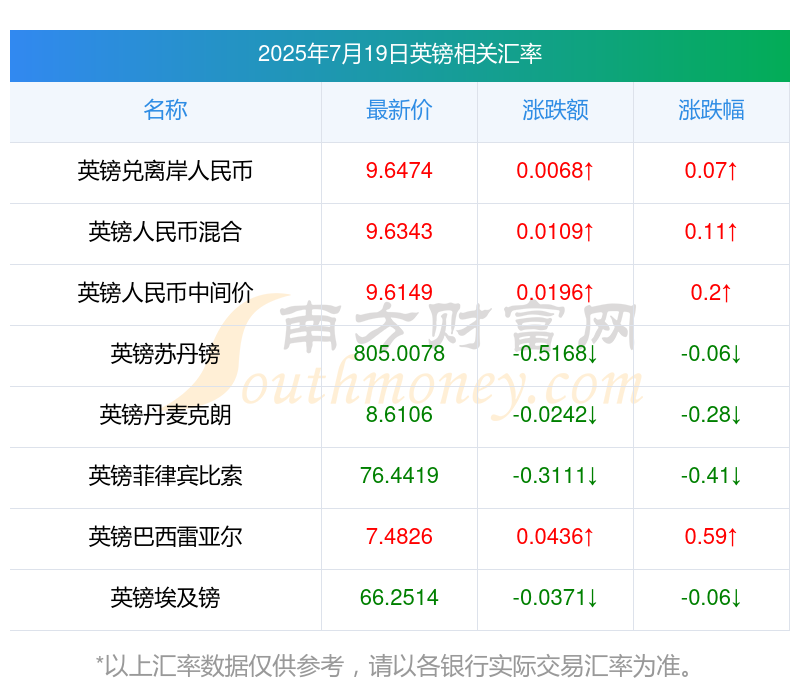
Task: Click the change percent 0.59↑
Action: pos(711,537)
